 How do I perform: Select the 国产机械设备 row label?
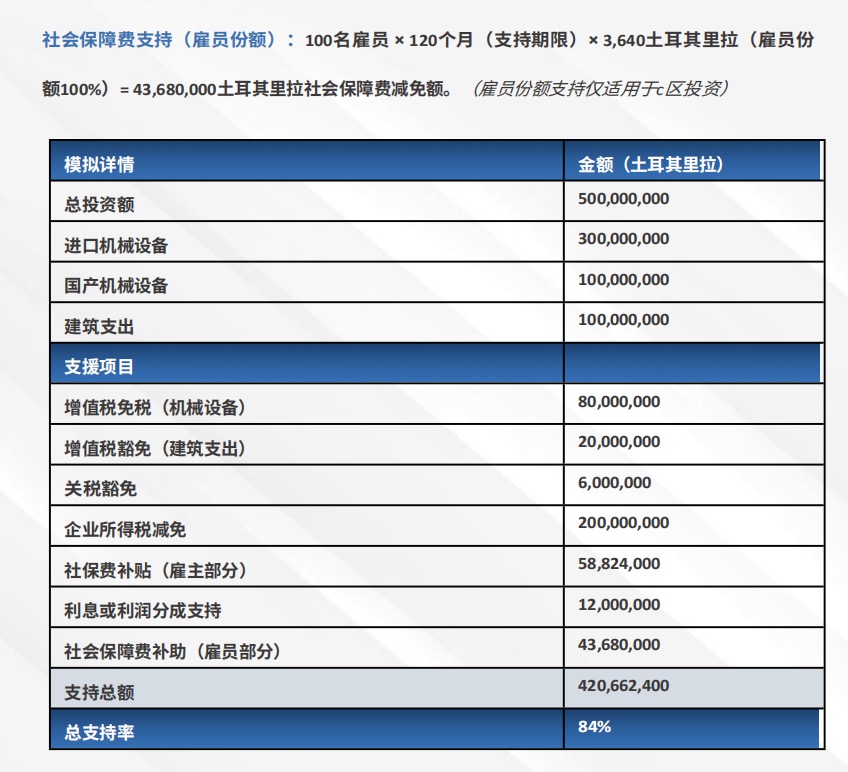116,286
